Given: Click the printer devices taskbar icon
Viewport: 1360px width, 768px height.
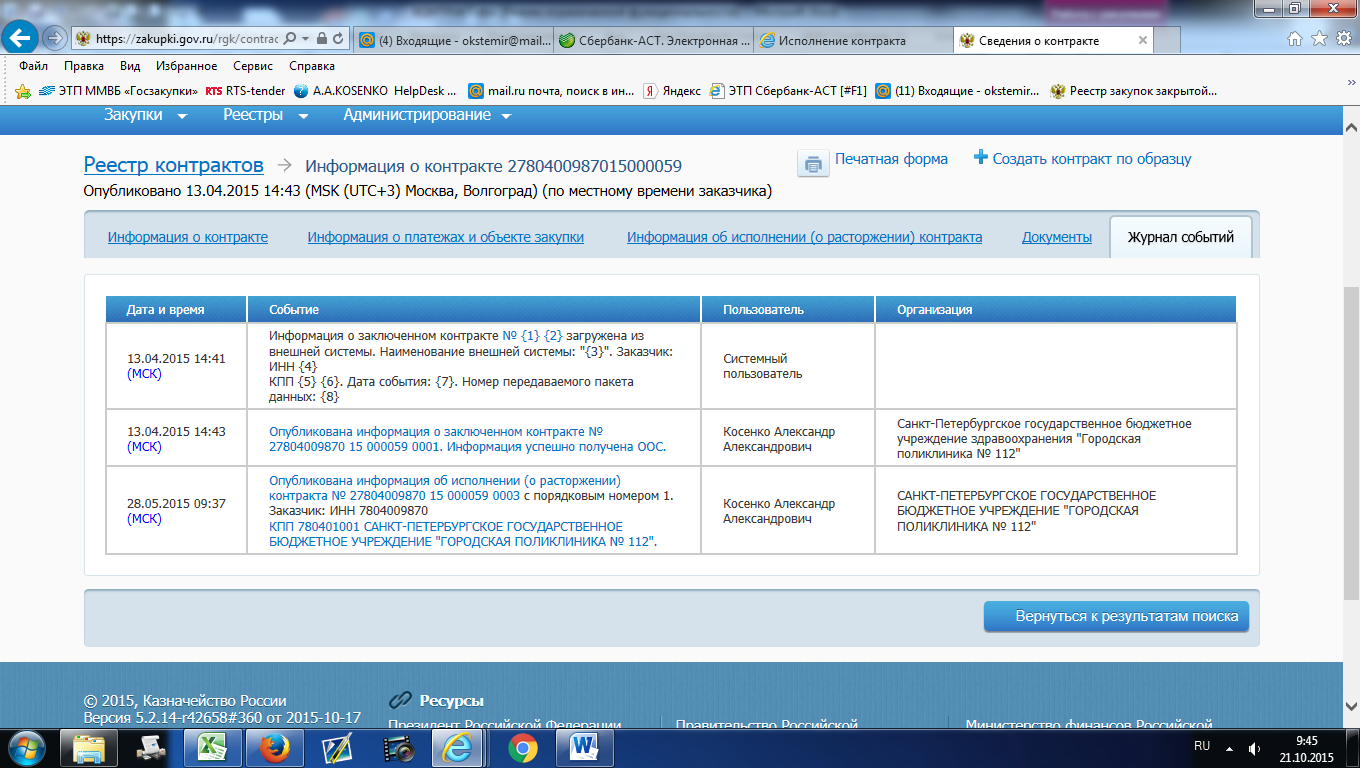Looking at the screenshot, I should pyautogui.click(x=150, y=748).
